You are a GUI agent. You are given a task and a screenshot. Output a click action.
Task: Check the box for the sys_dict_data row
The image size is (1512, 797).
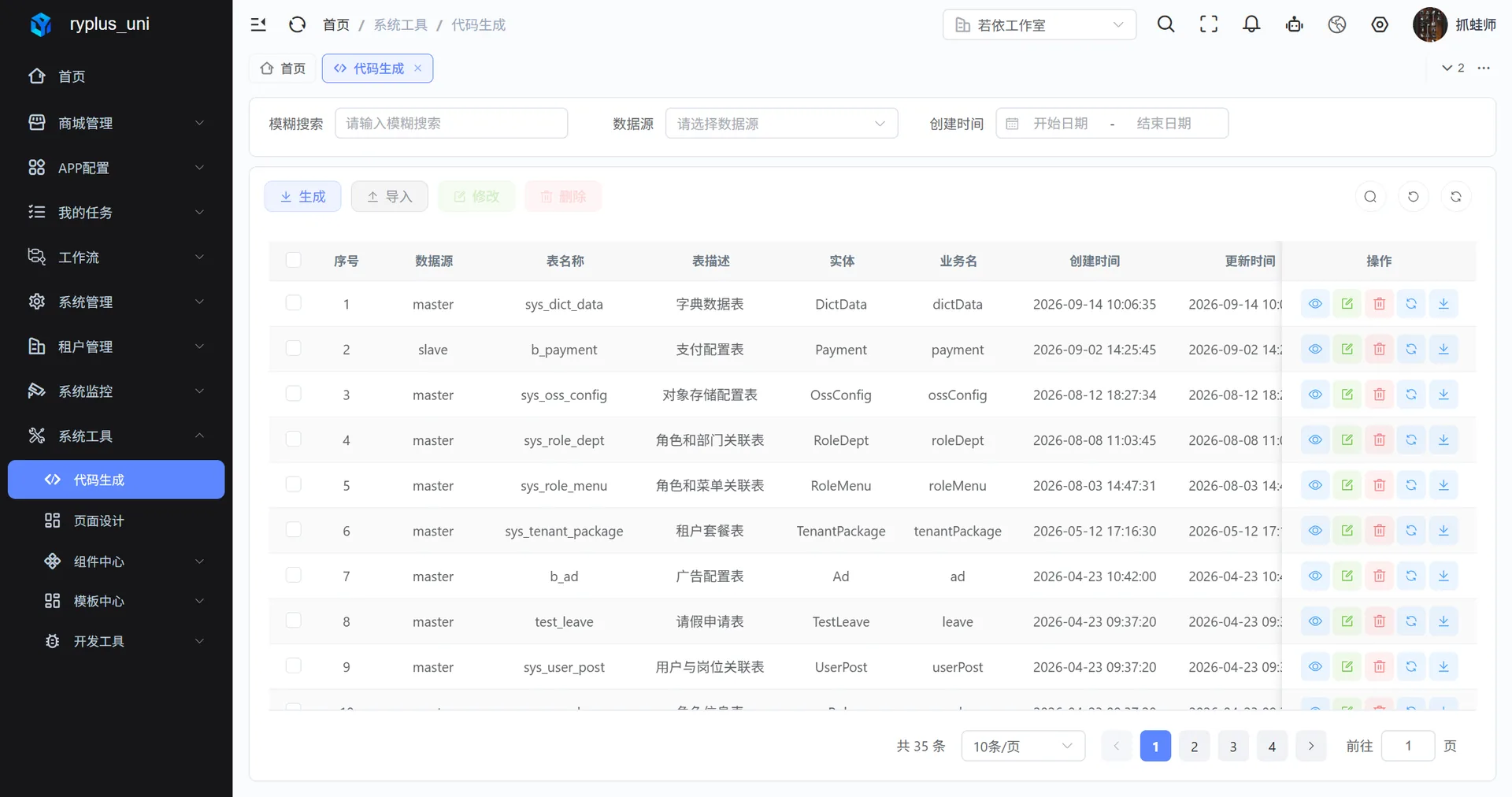(294, 303)
